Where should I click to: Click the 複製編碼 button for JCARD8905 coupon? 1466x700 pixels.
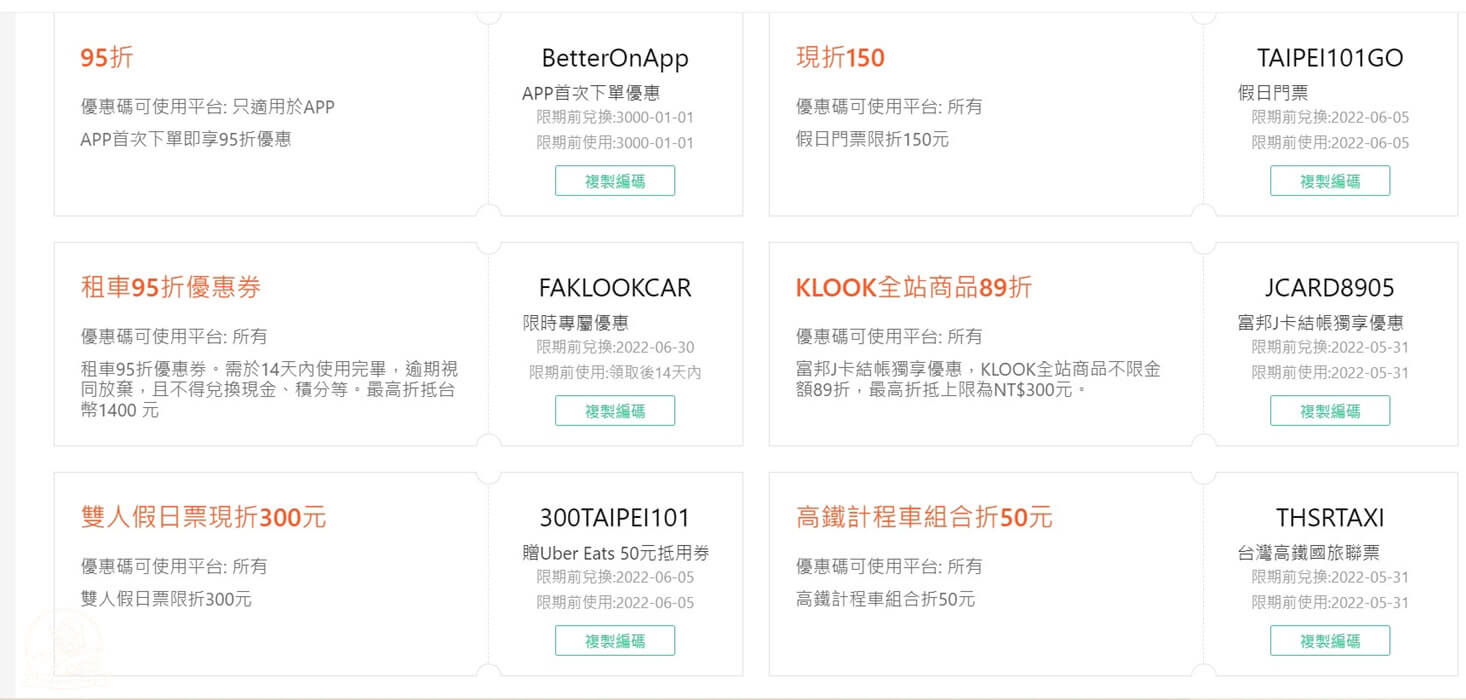pyautogui.click(x=1330, y=410)
